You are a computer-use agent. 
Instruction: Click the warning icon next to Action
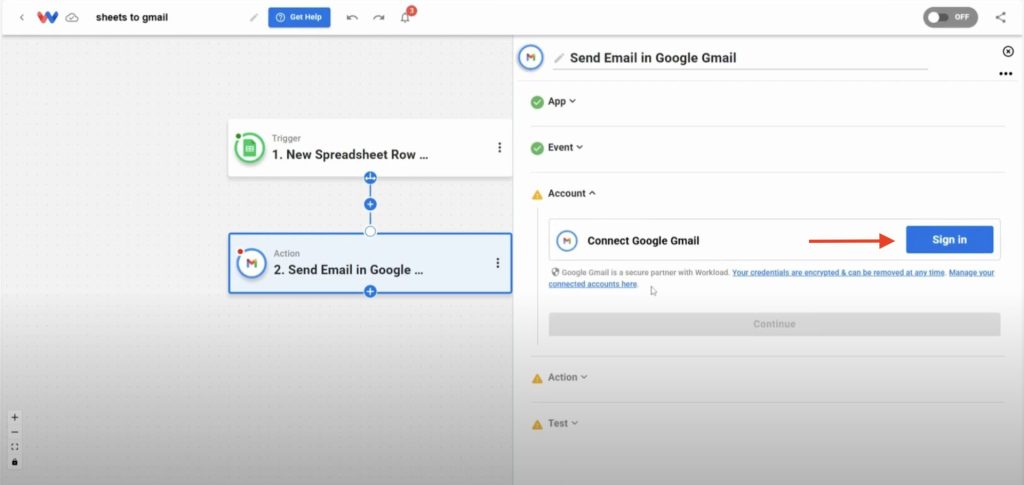(537, 379)
